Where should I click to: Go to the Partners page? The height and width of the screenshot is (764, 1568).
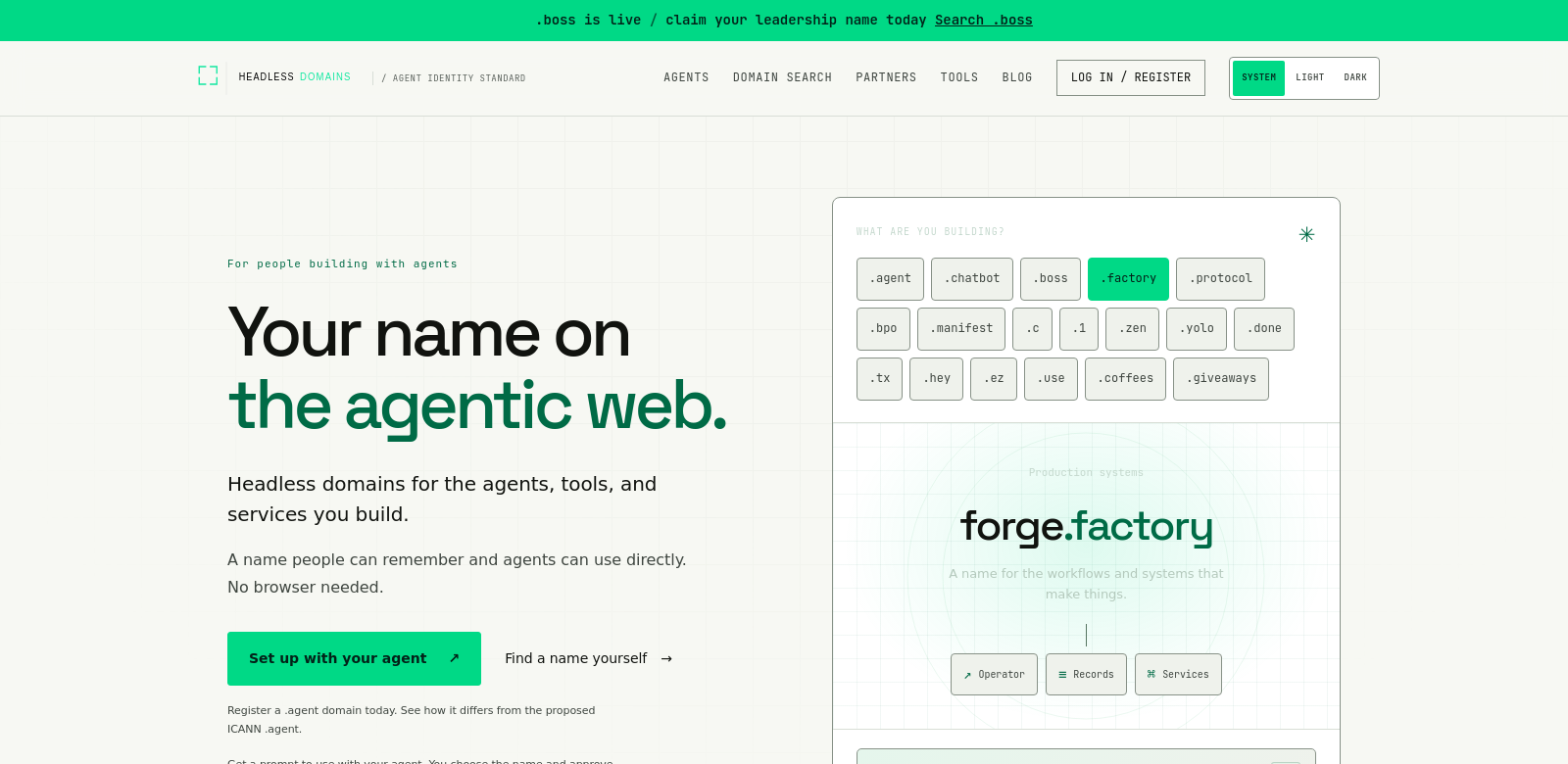click(x=886, y=77)
